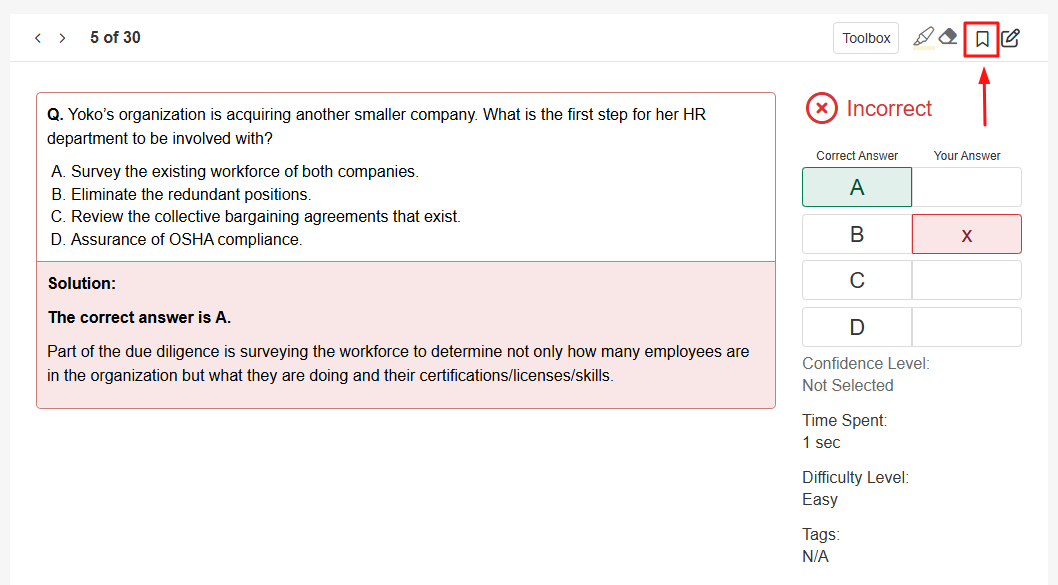Screen dimensions: 1058x585
Task: Click the Confidence Level Not Selected value
Action: coord(848,385)
